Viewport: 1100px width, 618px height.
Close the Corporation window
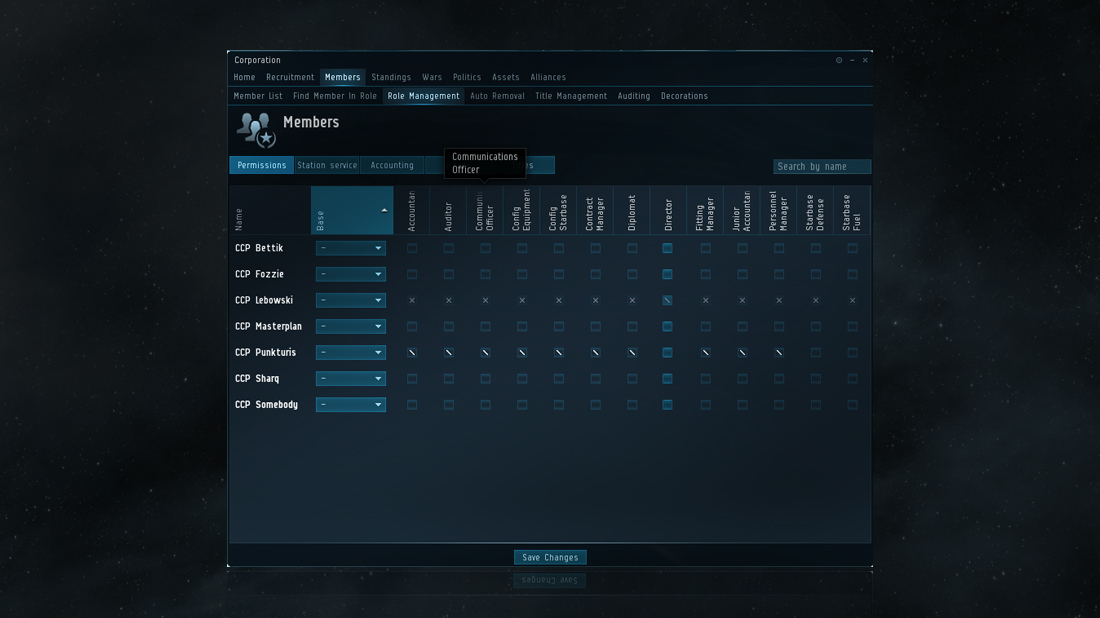click(x=865, y=60)
